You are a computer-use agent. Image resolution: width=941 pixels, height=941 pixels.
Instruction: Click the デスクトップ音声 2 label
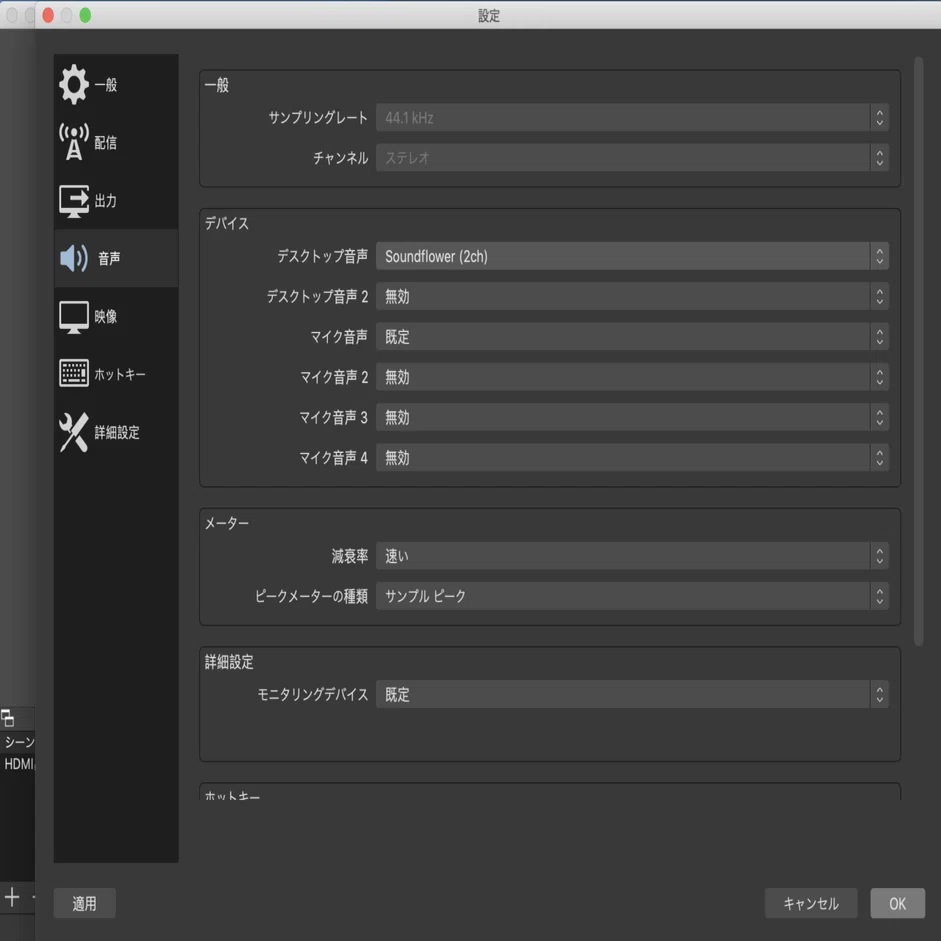point(317,296)
